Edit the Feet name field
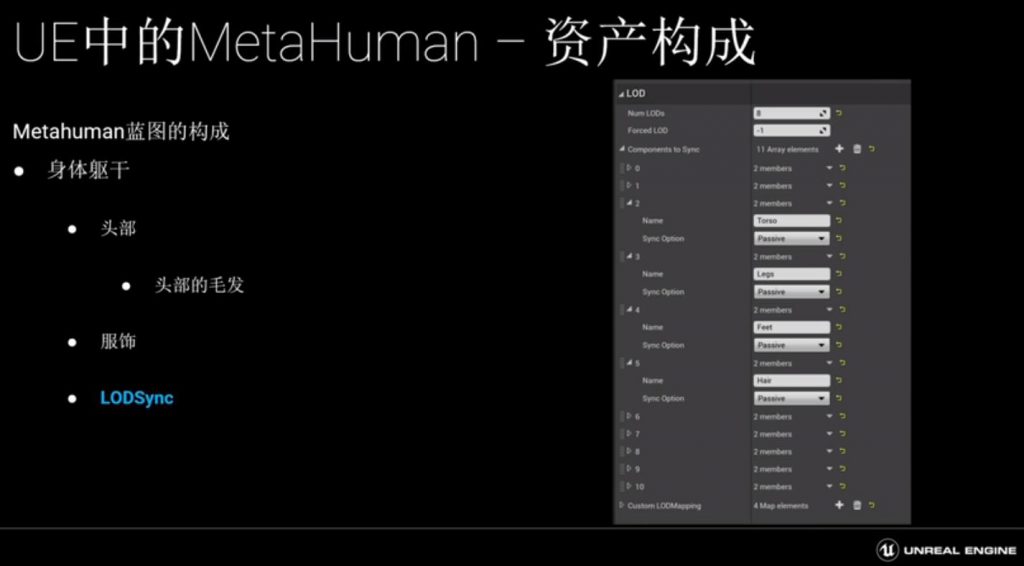This screenshot has width=1024, height=566. (792, 327)
